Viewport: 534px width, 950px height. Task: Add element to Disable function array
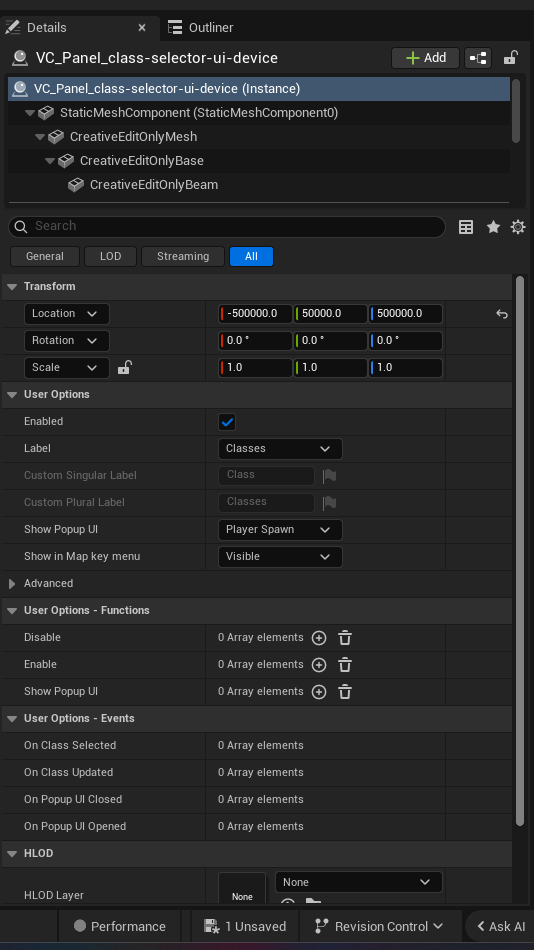pyautogui.click(x=319, y=638)
